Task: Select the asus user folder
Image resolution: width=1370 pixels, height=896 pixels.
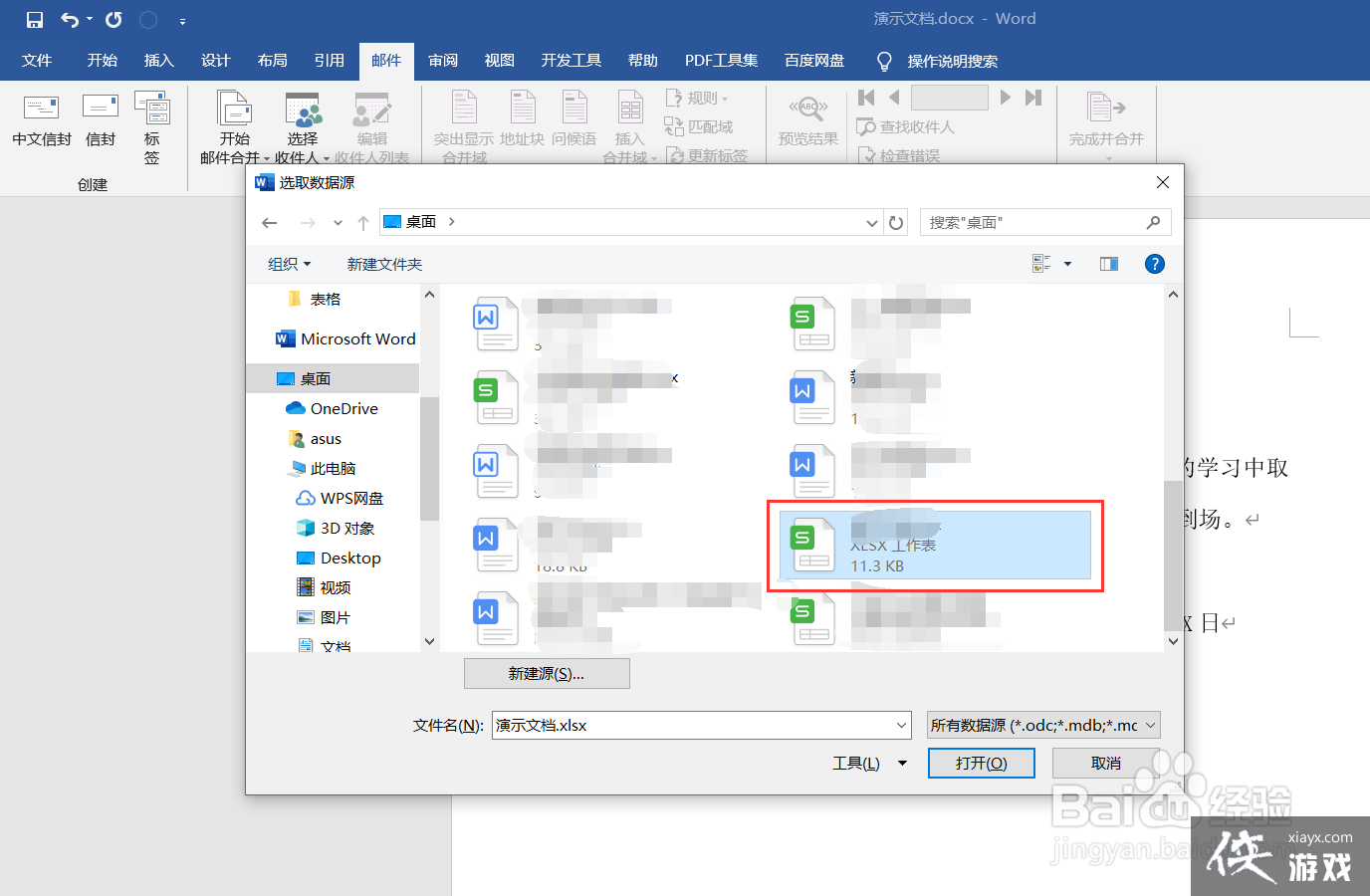Action: pos(315,438)
